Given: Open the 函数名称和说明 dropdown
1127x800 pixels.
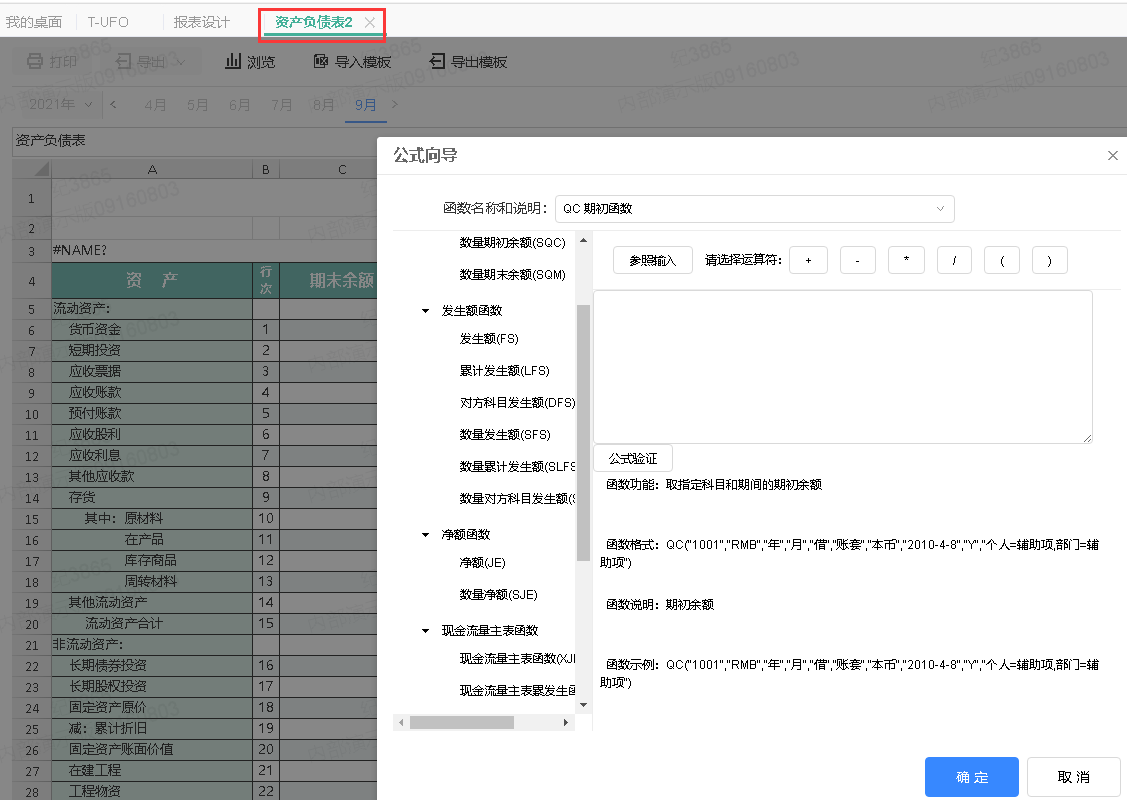Looking at the screenshot, I should 755,208.
